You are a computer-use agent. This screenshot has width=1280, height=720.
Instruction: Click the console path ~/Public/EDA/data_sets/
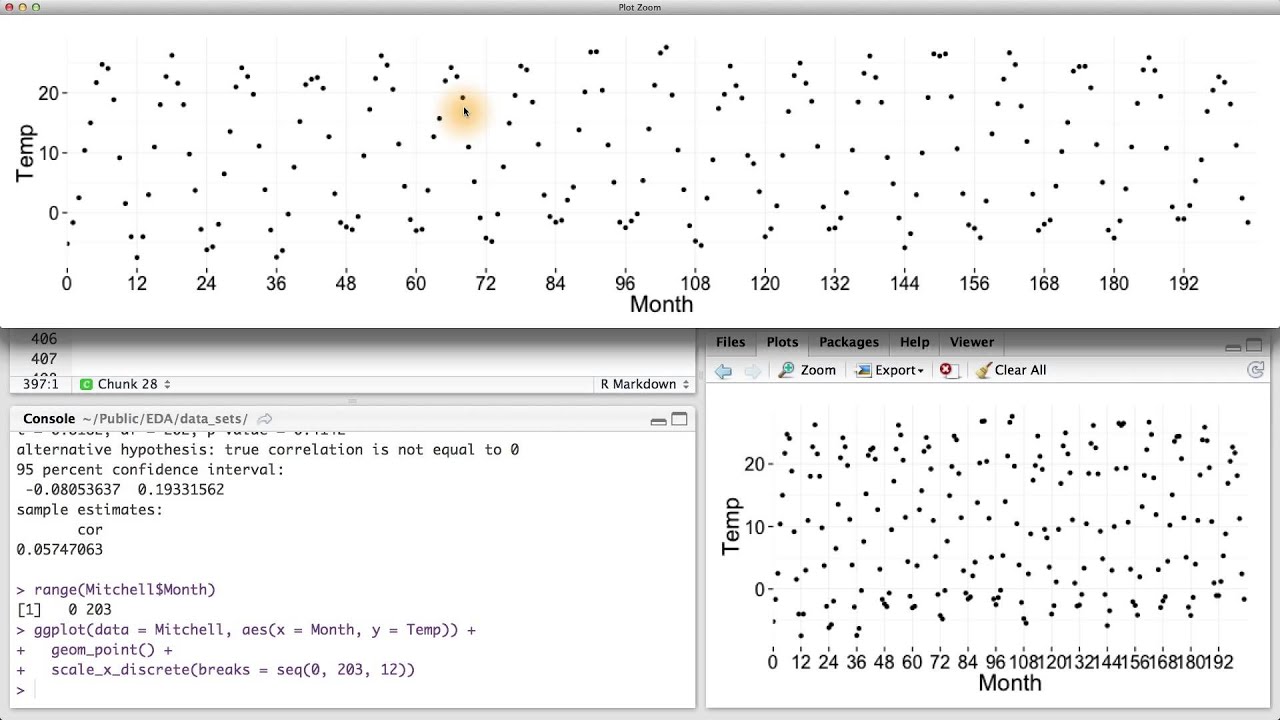click(x=166, y=419)
